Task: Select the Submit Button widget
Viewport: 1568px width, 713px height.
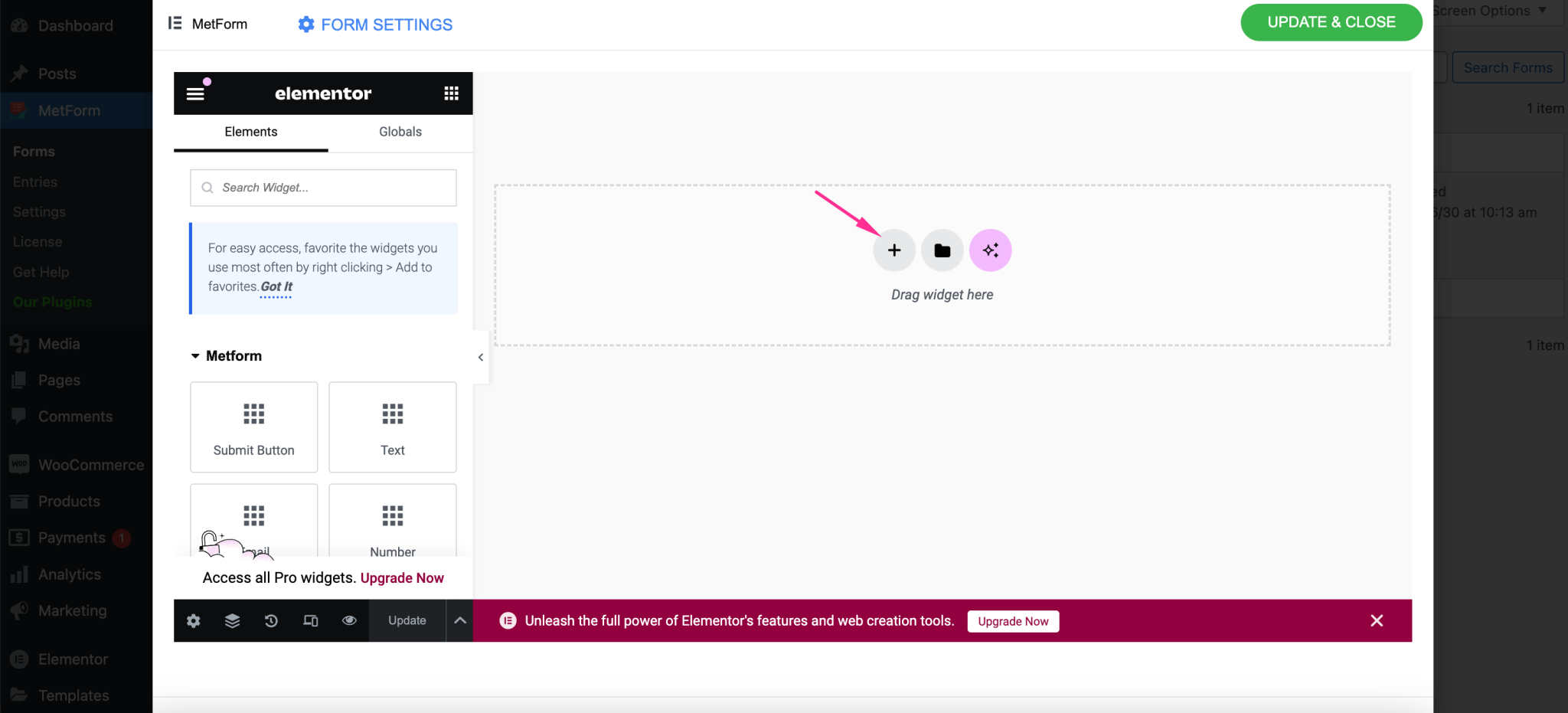Action: click(253, 427)
